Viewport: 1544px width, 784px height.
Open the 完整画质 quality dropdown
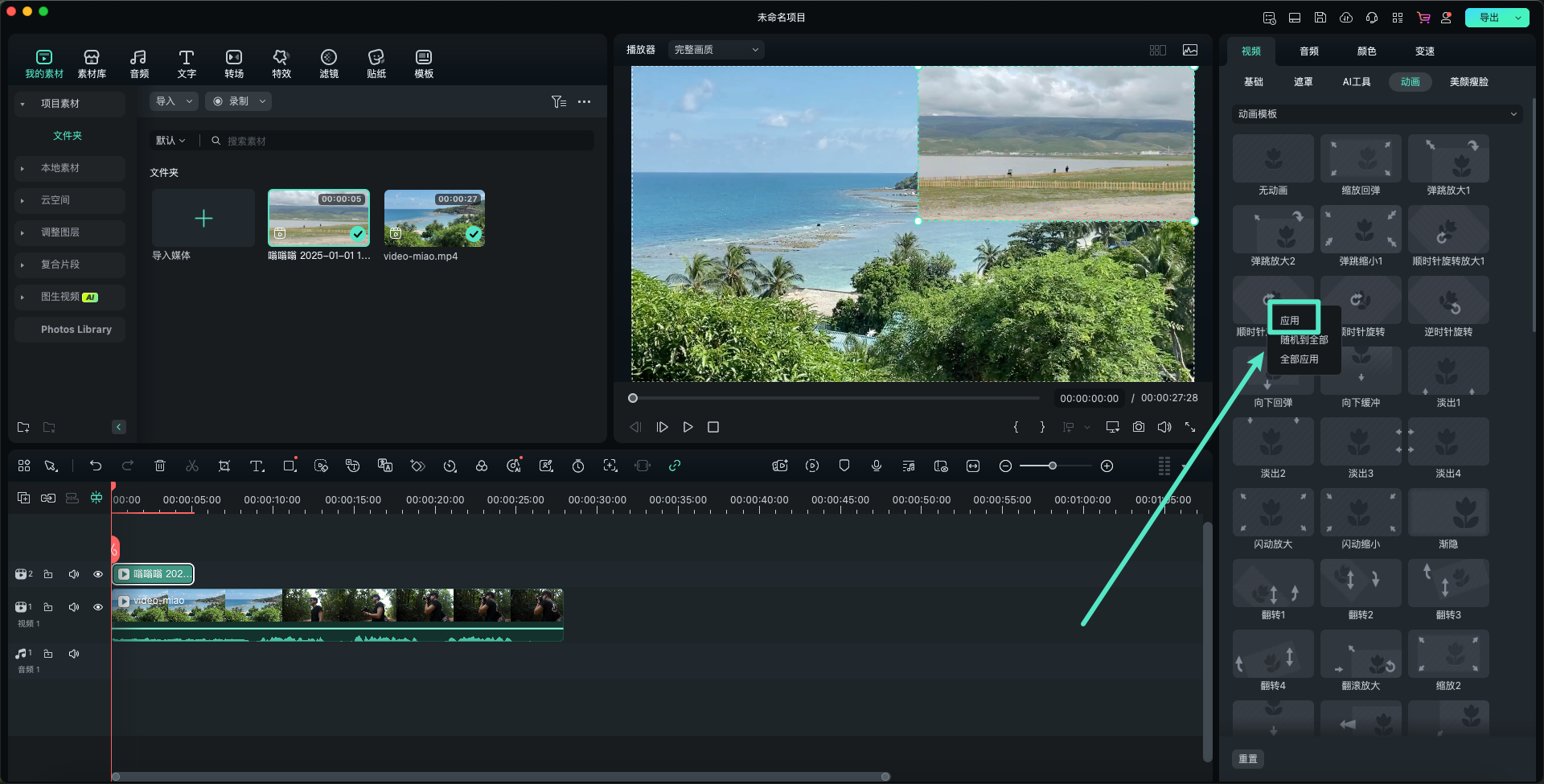(716, 50)
